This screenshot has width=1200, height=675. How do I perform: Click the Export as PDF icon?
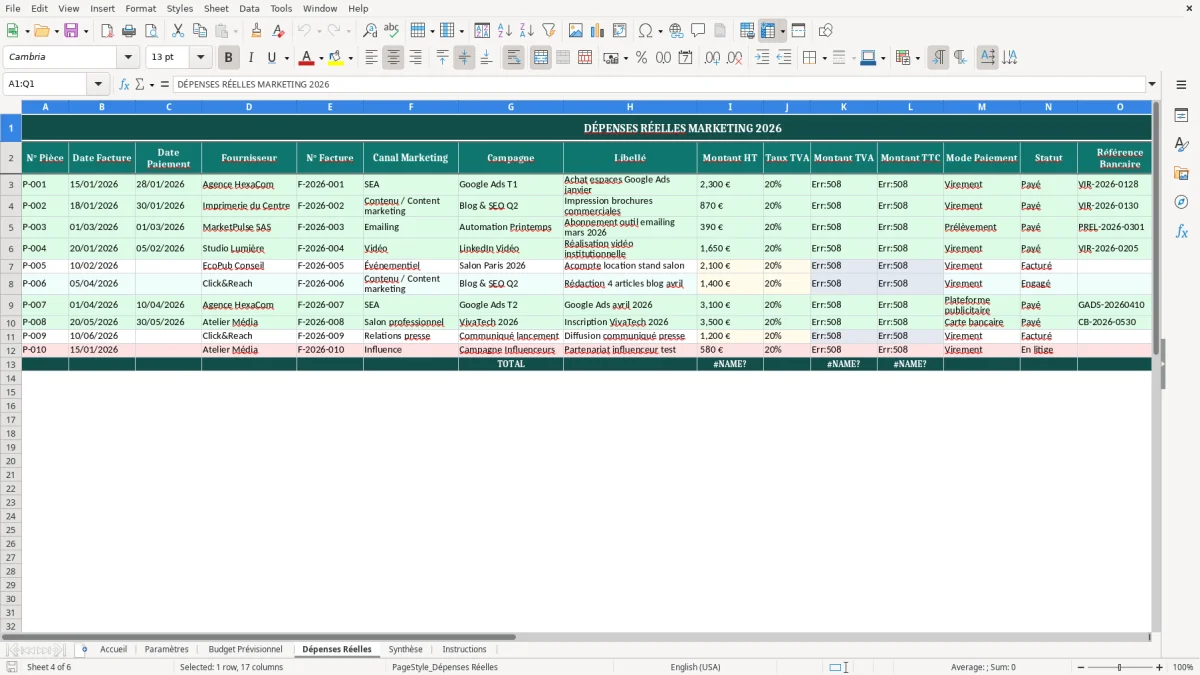point(107,31)
